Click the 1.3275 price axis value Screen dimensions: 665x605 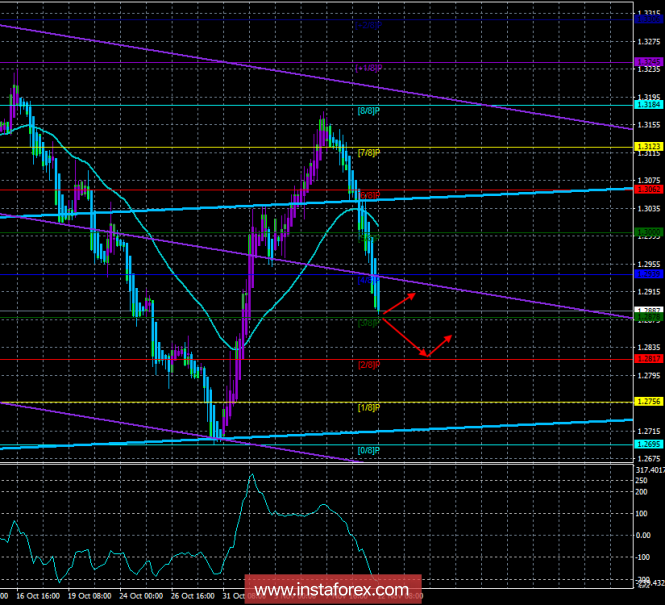click(x=649, y=42)
